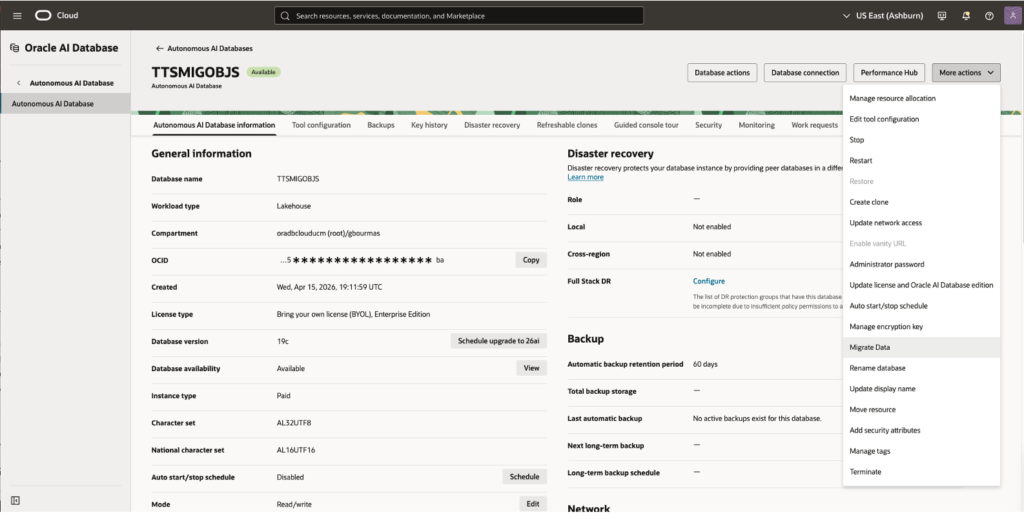Click the AL32UTF8 character set value
Viewport: 1024px width, 519px height.
pyautogui.click(x=294, y=423)
